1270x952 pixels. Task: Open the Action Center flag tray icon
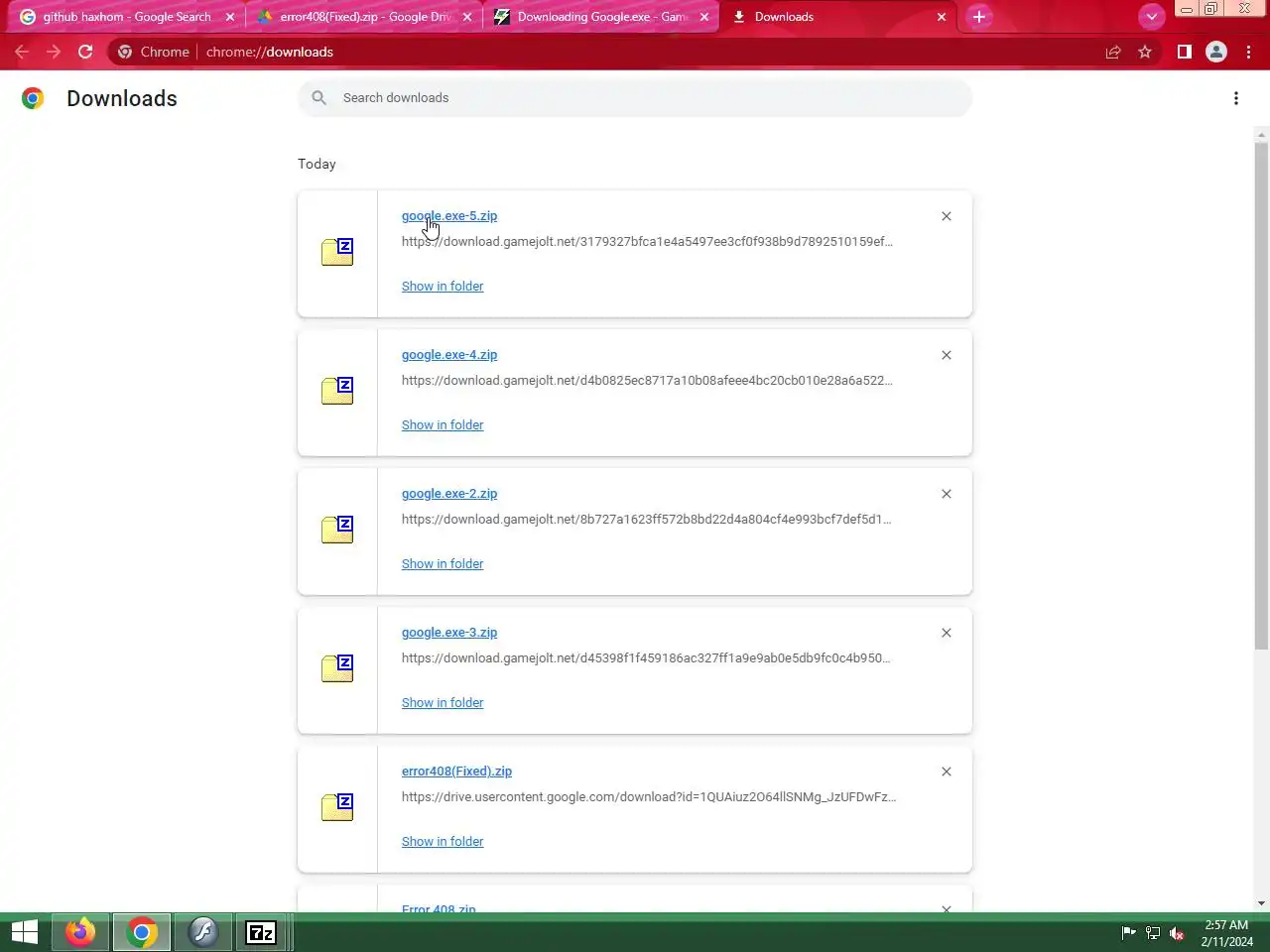1128,932
